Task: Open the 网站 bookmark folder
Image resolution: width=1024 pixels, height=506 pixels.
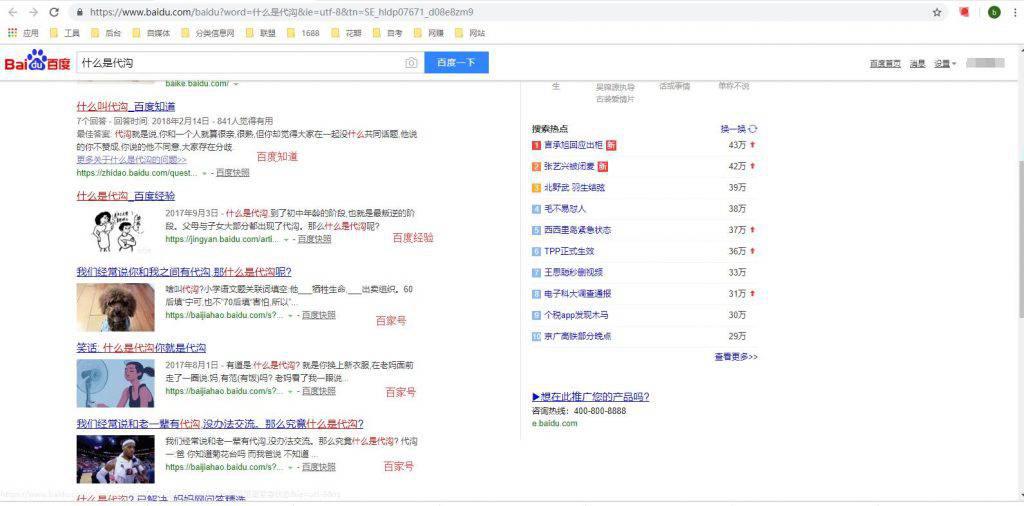Action: pos(470,33)
